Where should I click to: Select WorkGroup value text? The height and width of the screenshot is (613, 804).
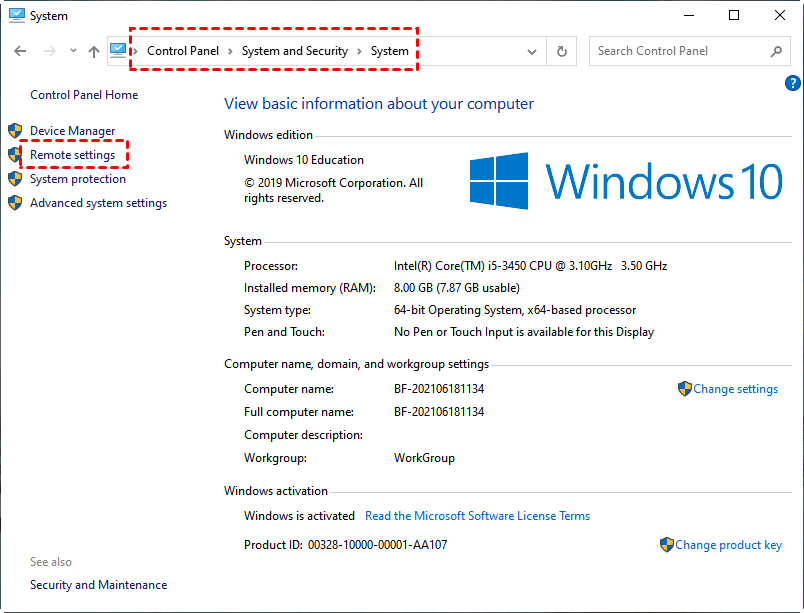pos(424,458)
